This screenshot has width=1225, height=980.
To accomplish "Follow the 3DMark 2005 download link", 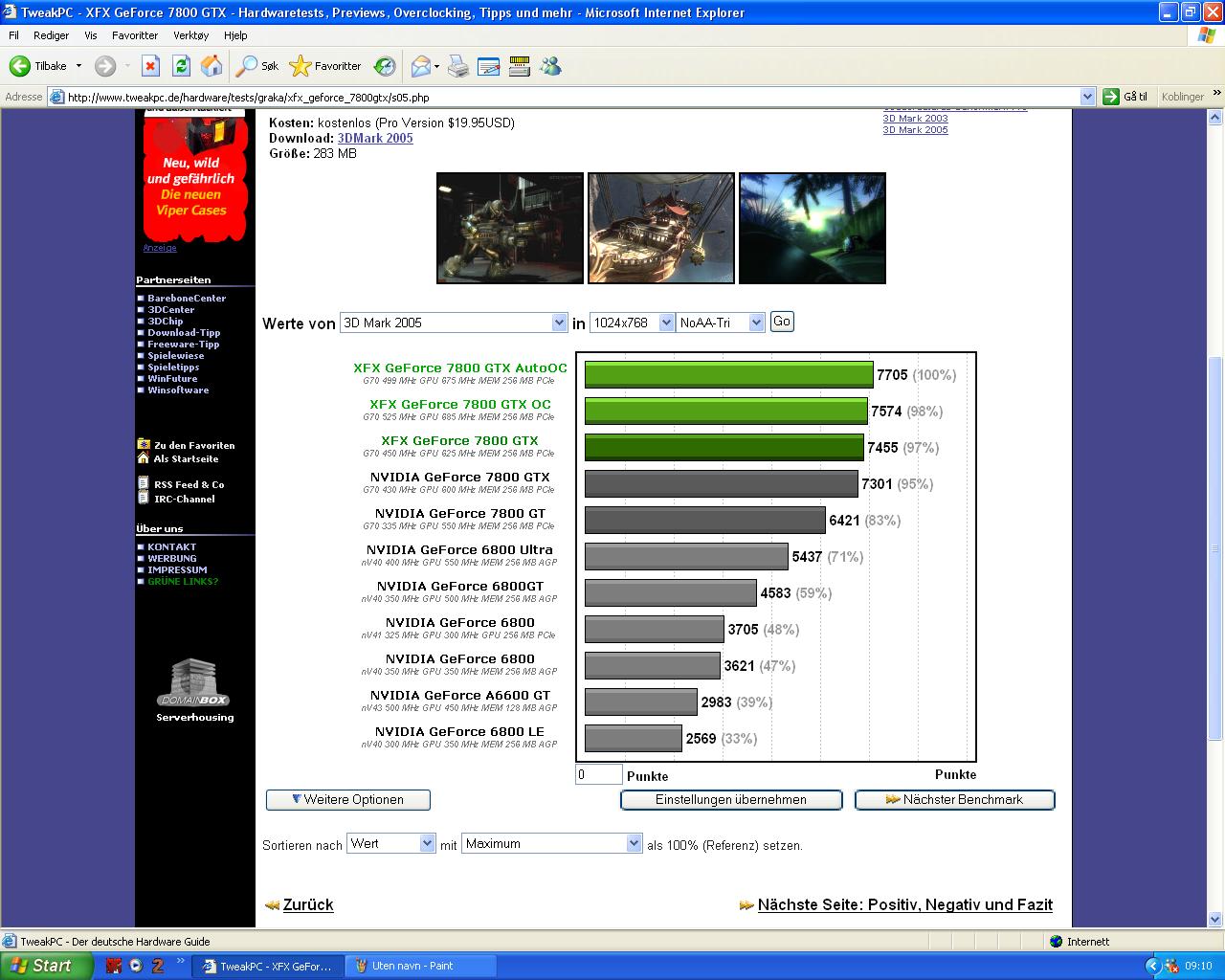I will click(375, 138).
